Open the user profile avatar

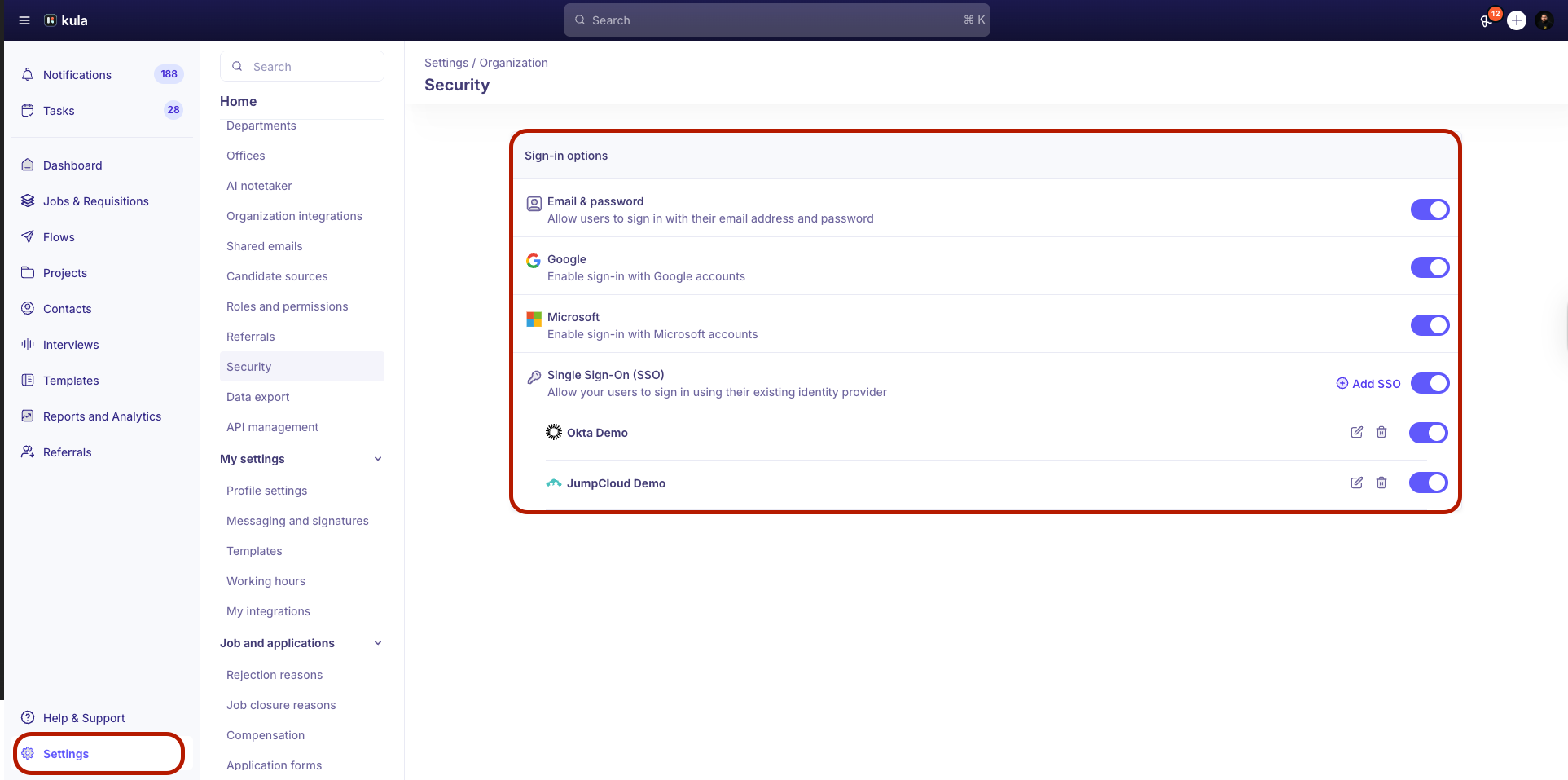(x=1544, y=20)
